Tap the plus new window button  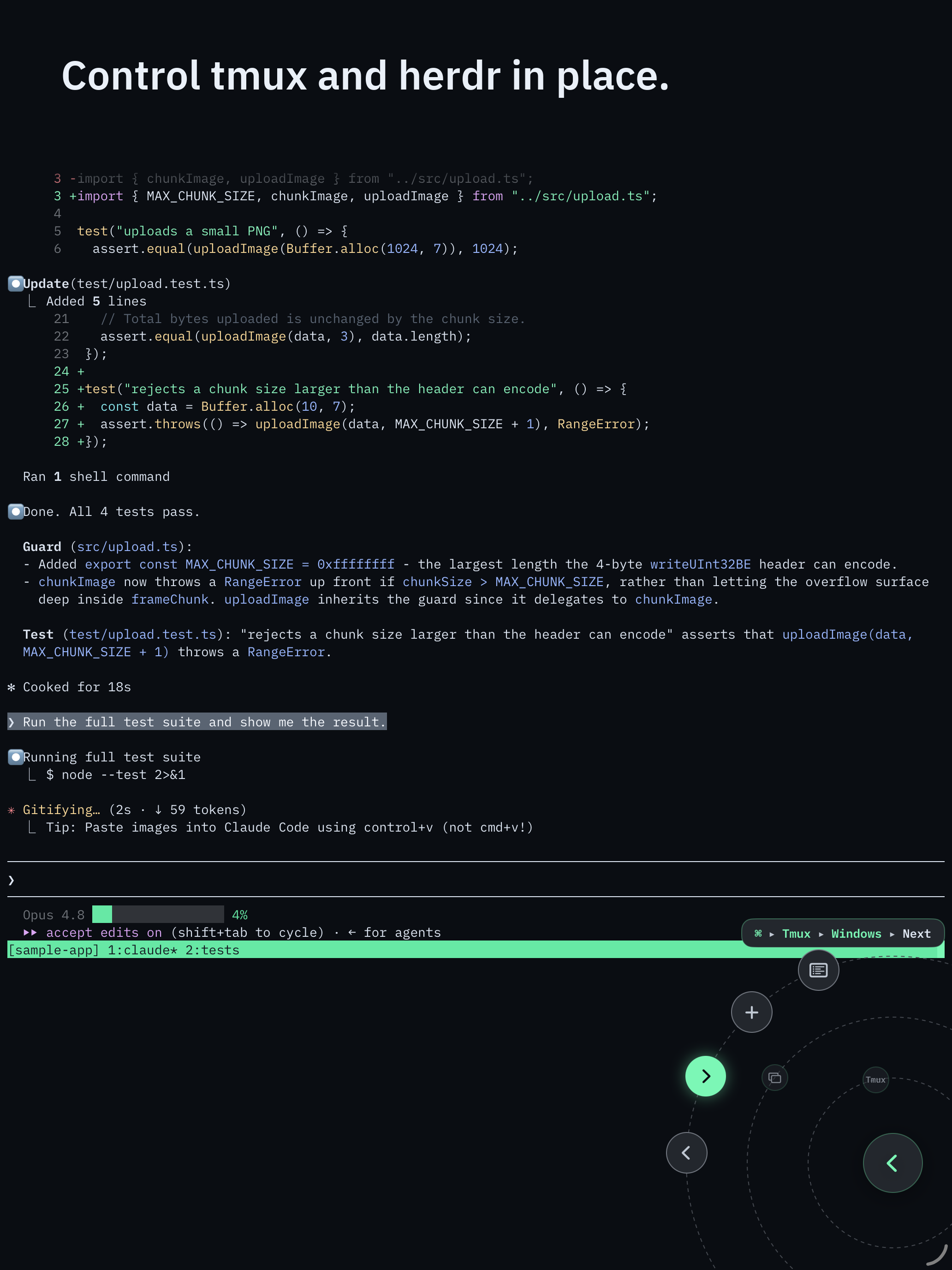pos(752,1012)
